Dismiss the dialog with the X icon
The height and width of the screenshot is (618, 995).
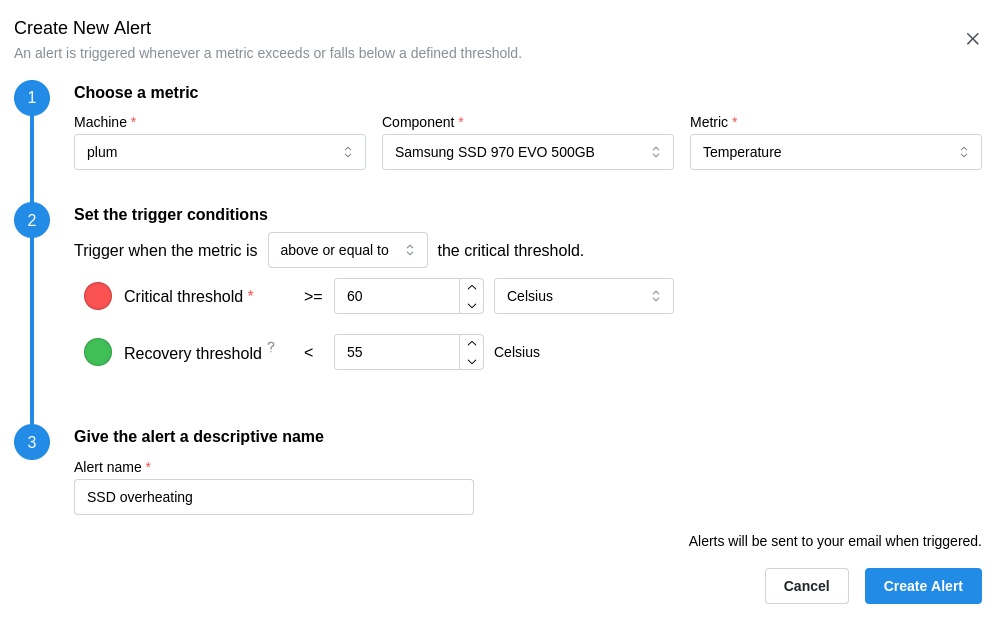[973, 39]
